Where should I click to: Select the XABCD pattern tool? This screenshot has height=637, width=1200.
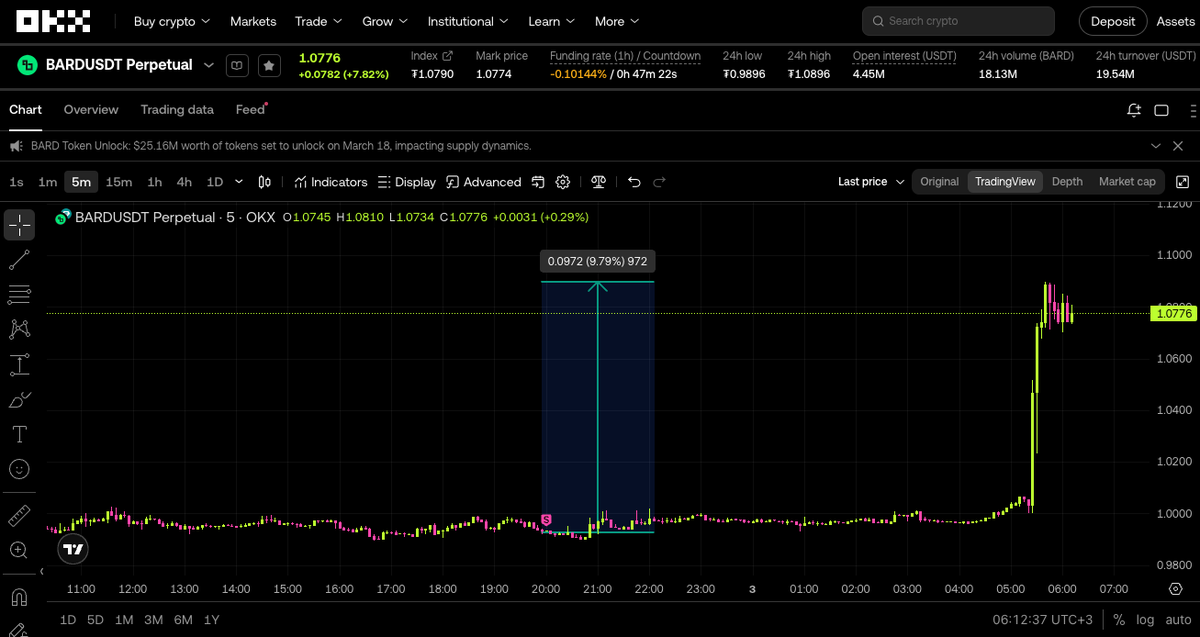tap(19, 329)
